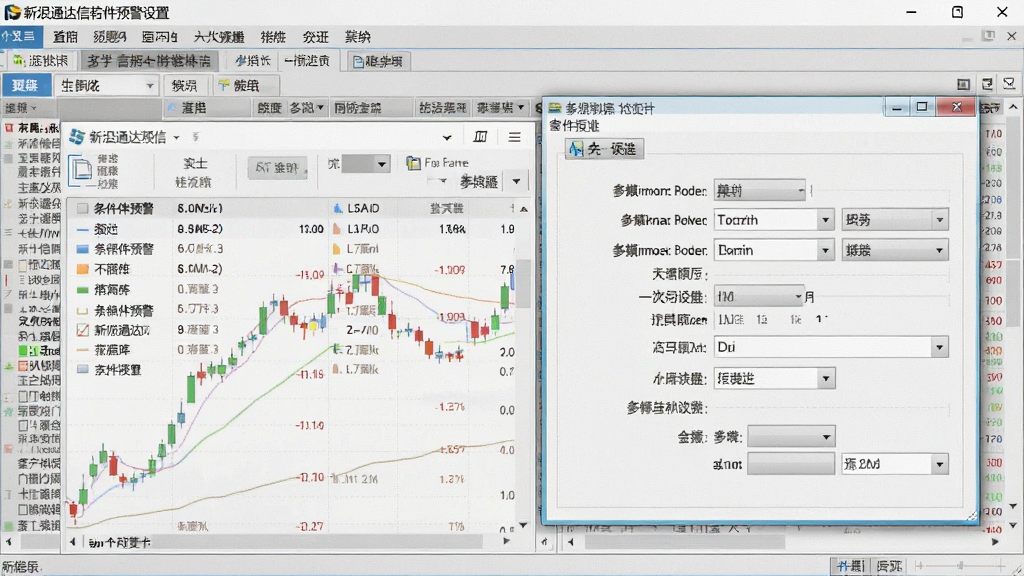Select the dark highlighted tab in the tab row

click(x=149, y=61)
